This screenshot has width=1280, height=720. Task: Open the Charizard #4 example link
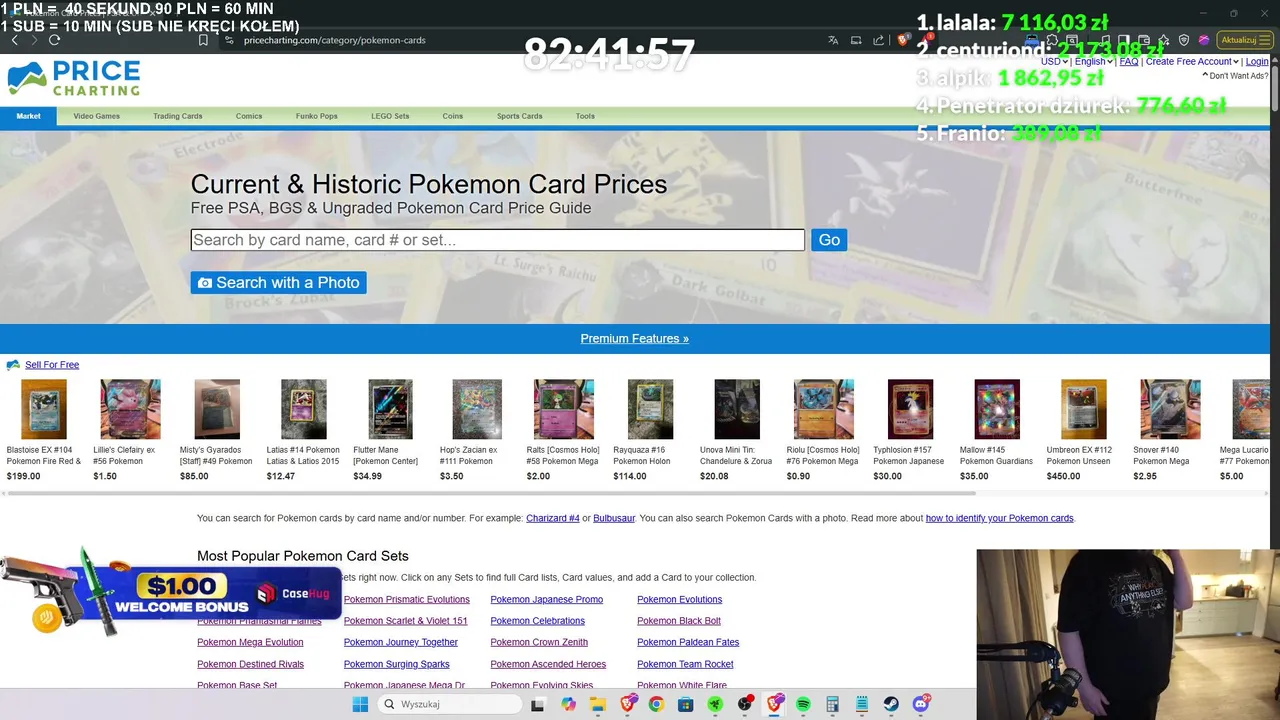click(x=553, y=519)
